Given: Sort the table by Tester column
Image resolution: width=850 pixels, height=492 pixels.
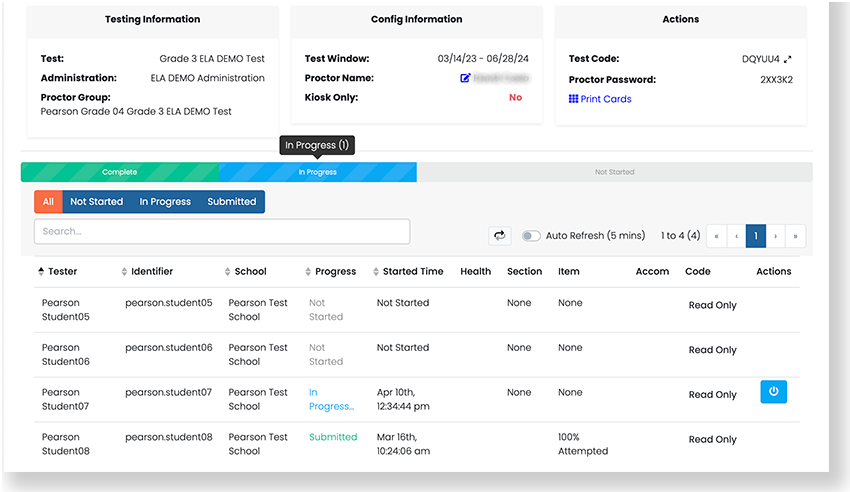Looking at the screenshot, I should click(x=41, y=271).
